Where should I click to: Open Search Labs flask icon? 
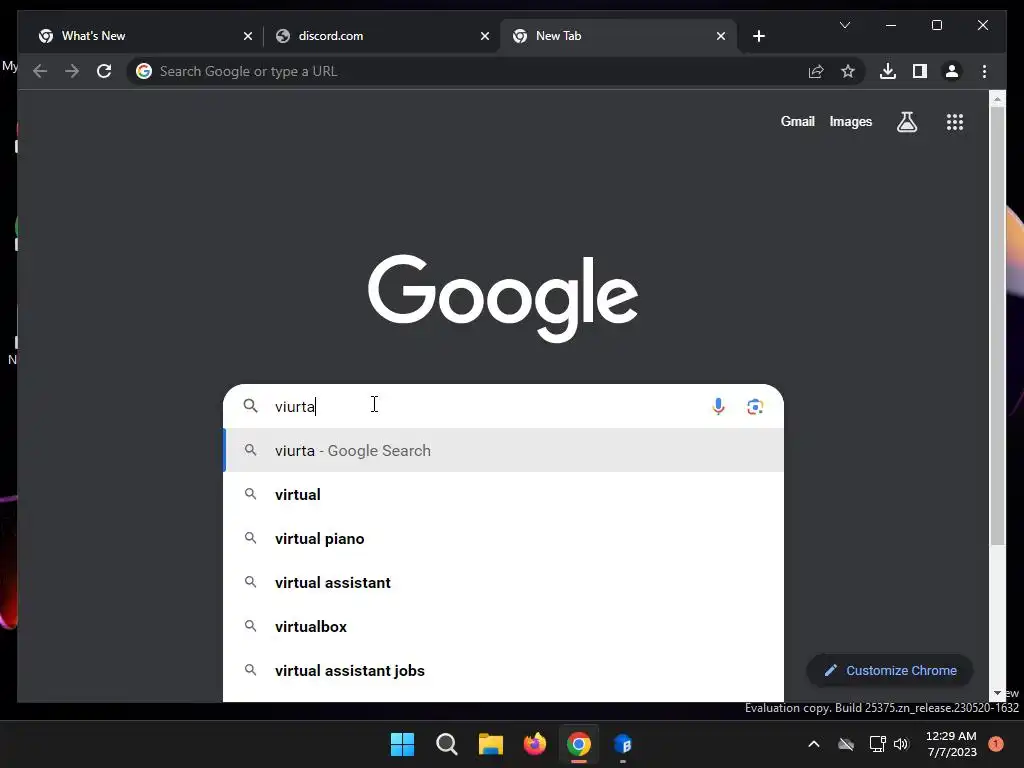point(906,121)
